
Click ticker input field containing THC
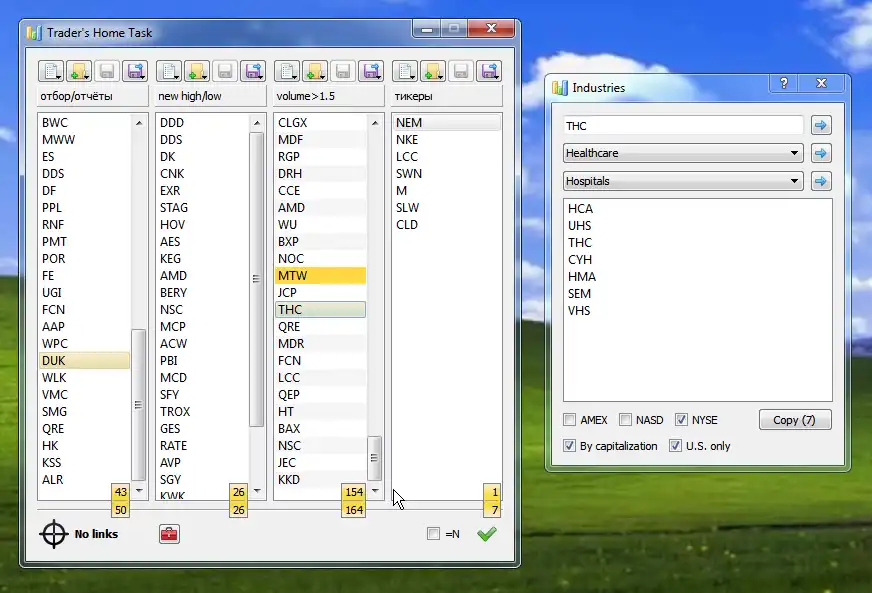coord(683,126)
